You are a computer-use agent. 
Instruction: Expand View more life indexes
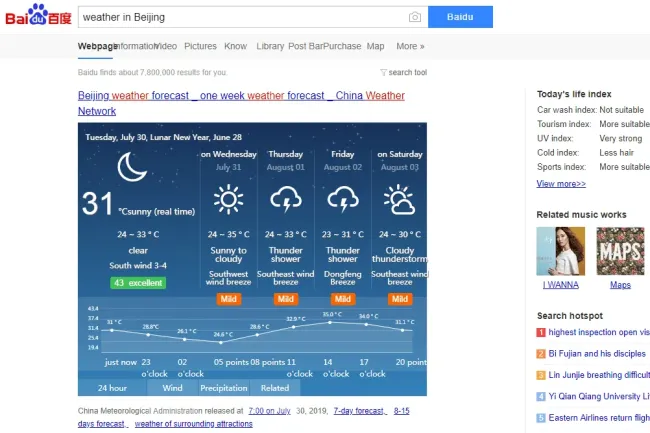coord(561,184)
